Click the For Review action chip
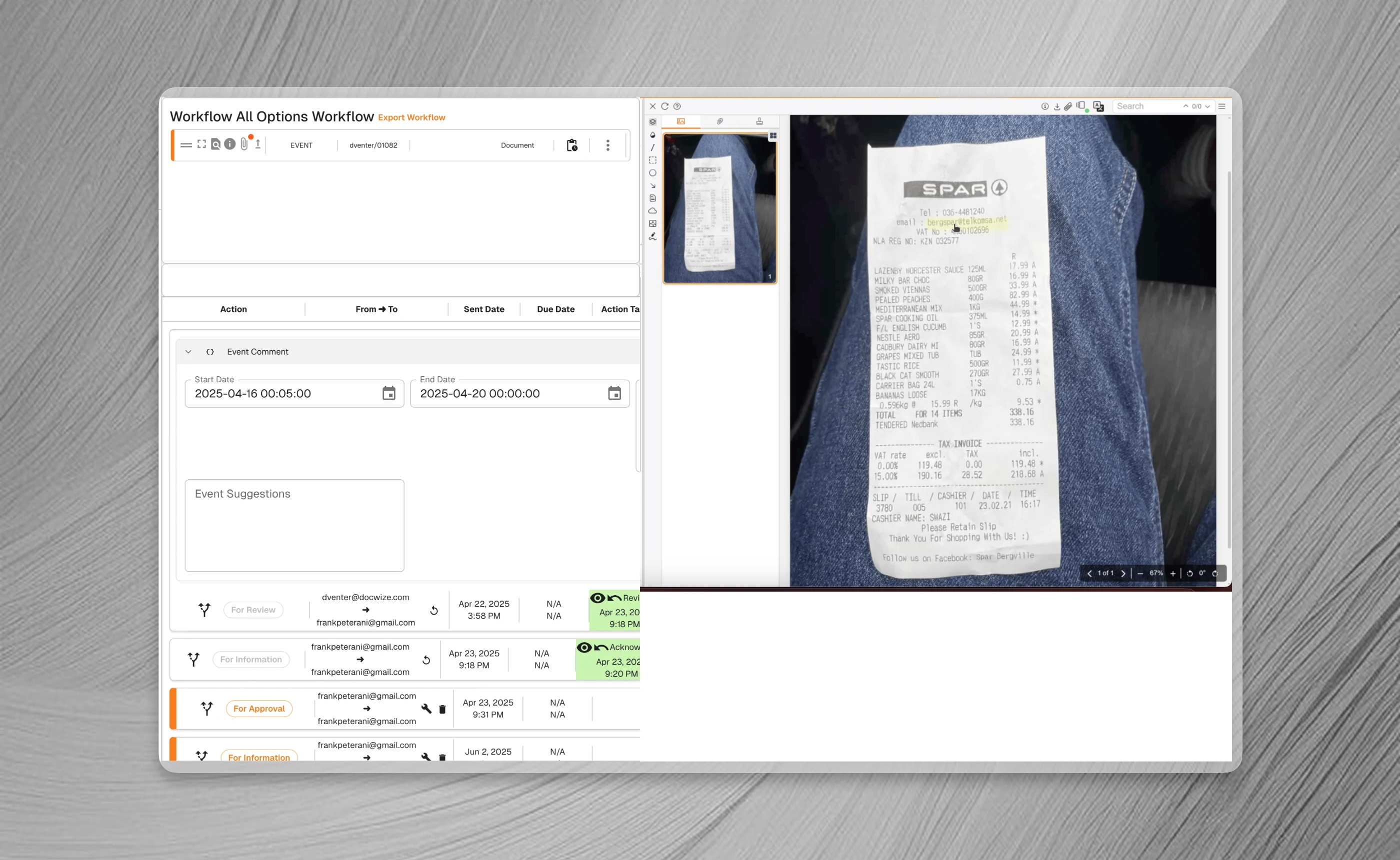This screenshot has height=860, width=1400. point(253,610)
